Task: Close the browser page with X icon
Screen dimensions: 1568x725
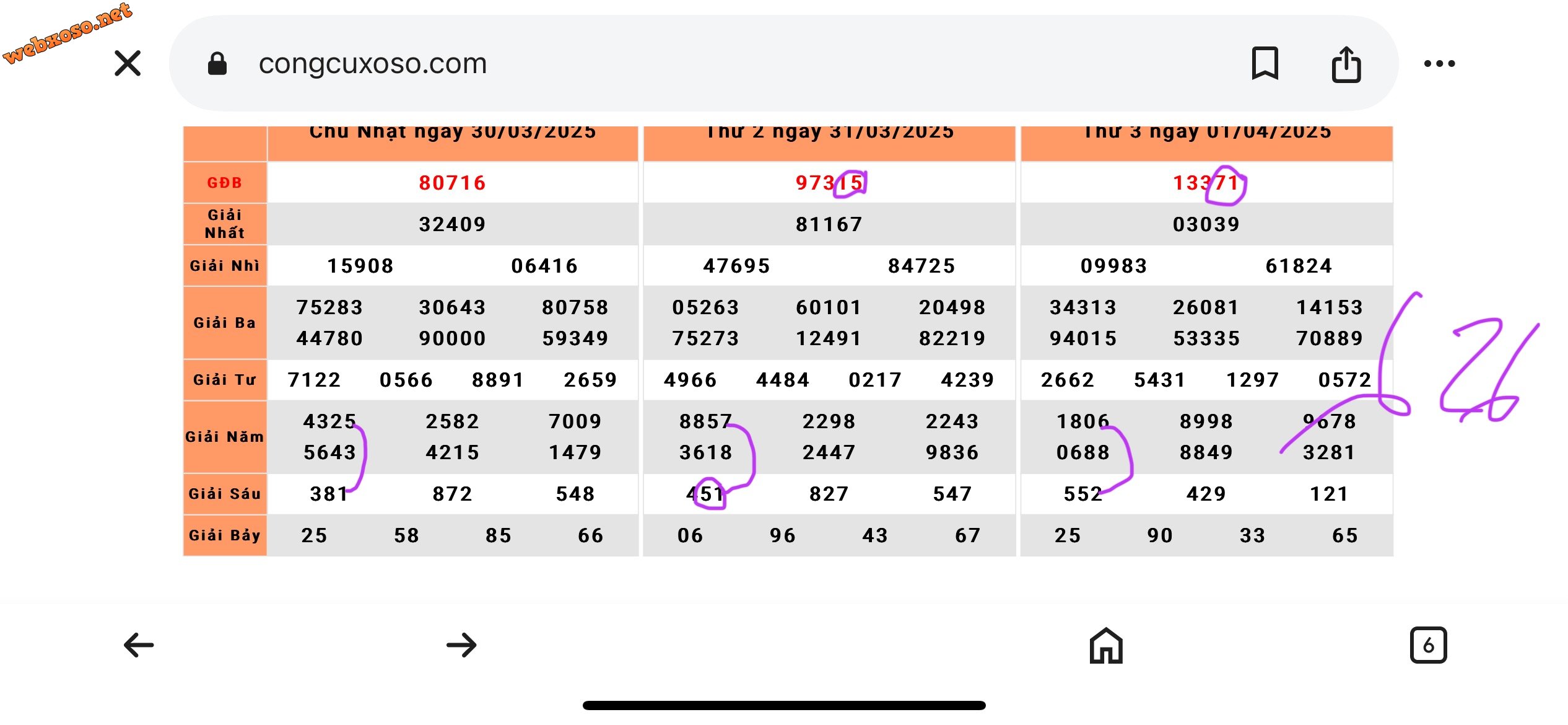Action: click(128, 63)
